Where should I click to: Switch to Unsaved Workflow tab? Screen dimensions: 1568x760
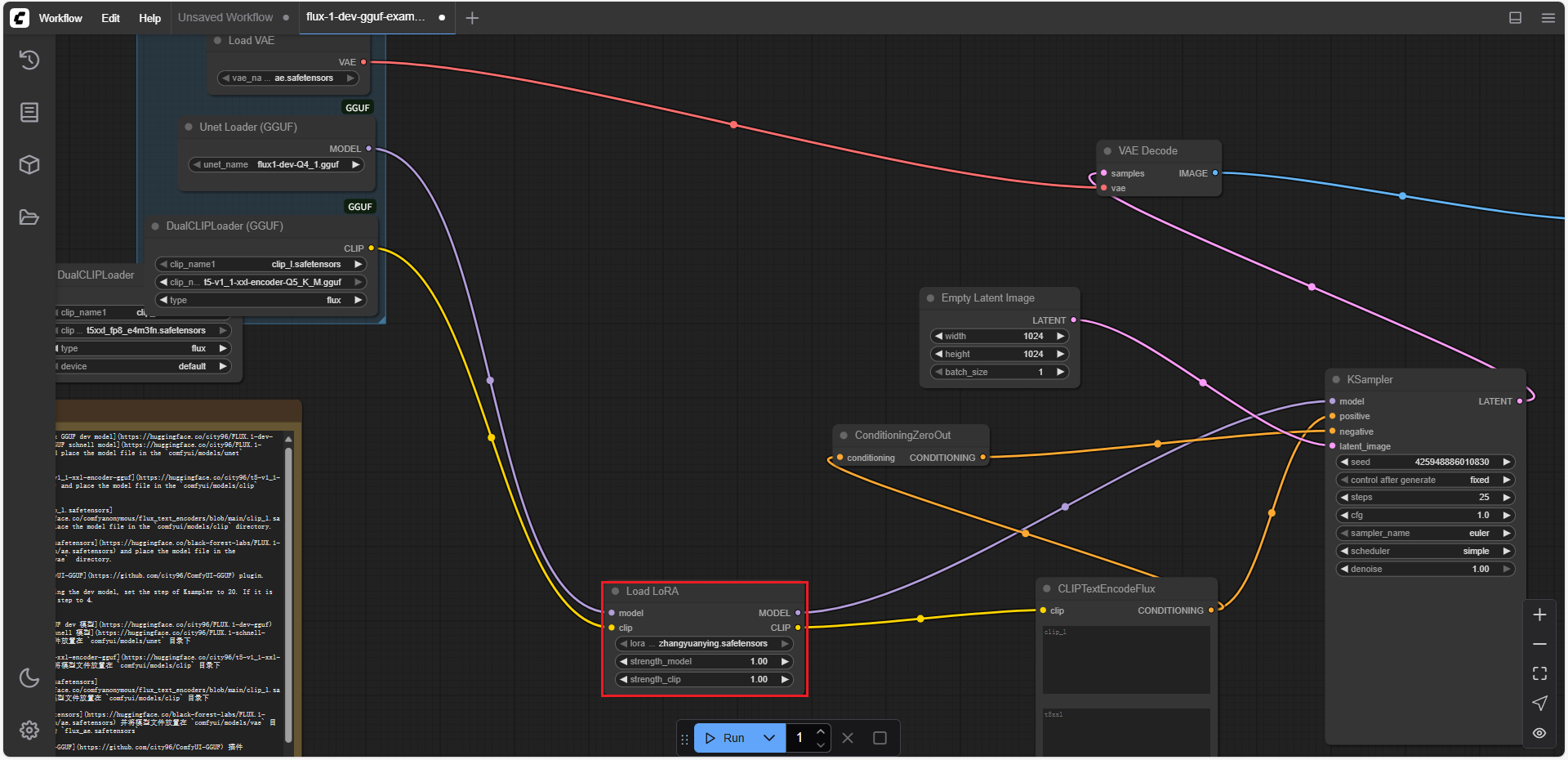[x=225, y=17]
